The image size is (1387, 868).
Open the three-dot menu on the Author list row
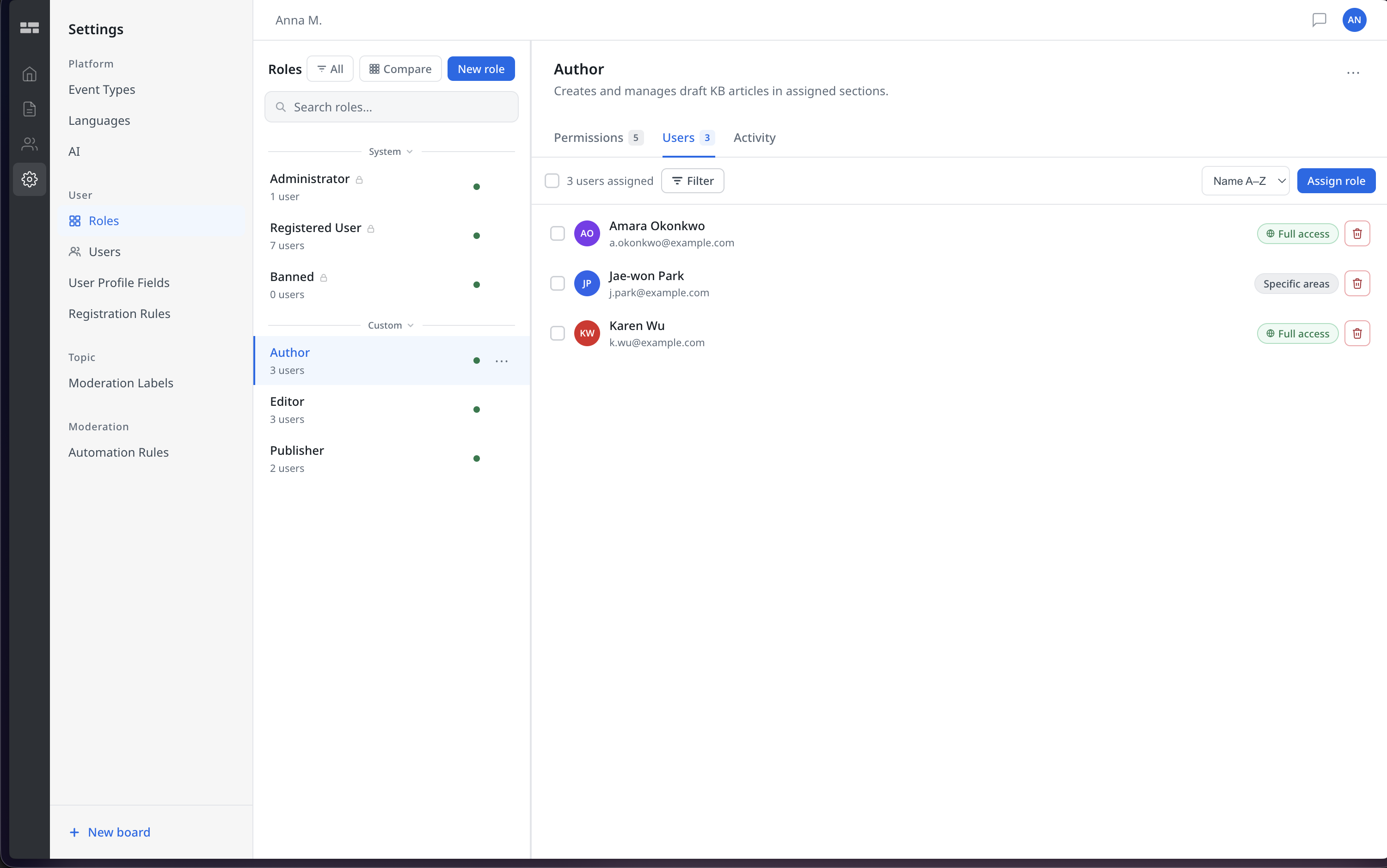tap(502, 361)
